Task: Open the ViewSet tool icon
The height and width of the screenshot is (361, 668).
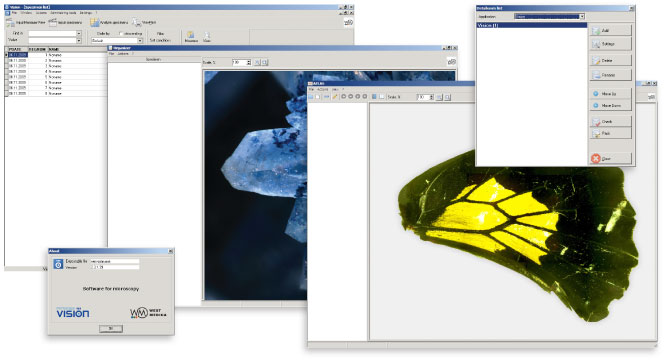Action: click(x=136, y=22)
